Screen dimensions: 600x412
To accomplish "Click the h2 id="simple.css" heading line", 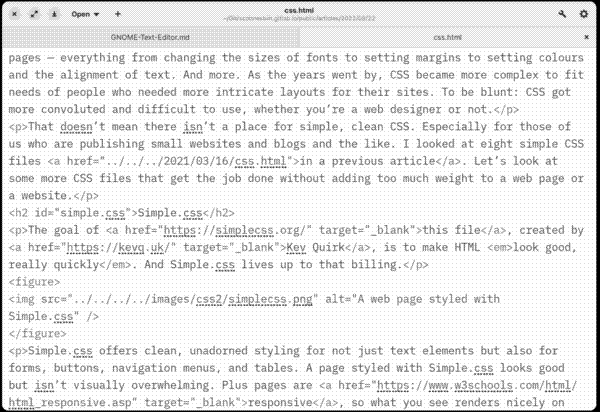I will coord(121,213).
